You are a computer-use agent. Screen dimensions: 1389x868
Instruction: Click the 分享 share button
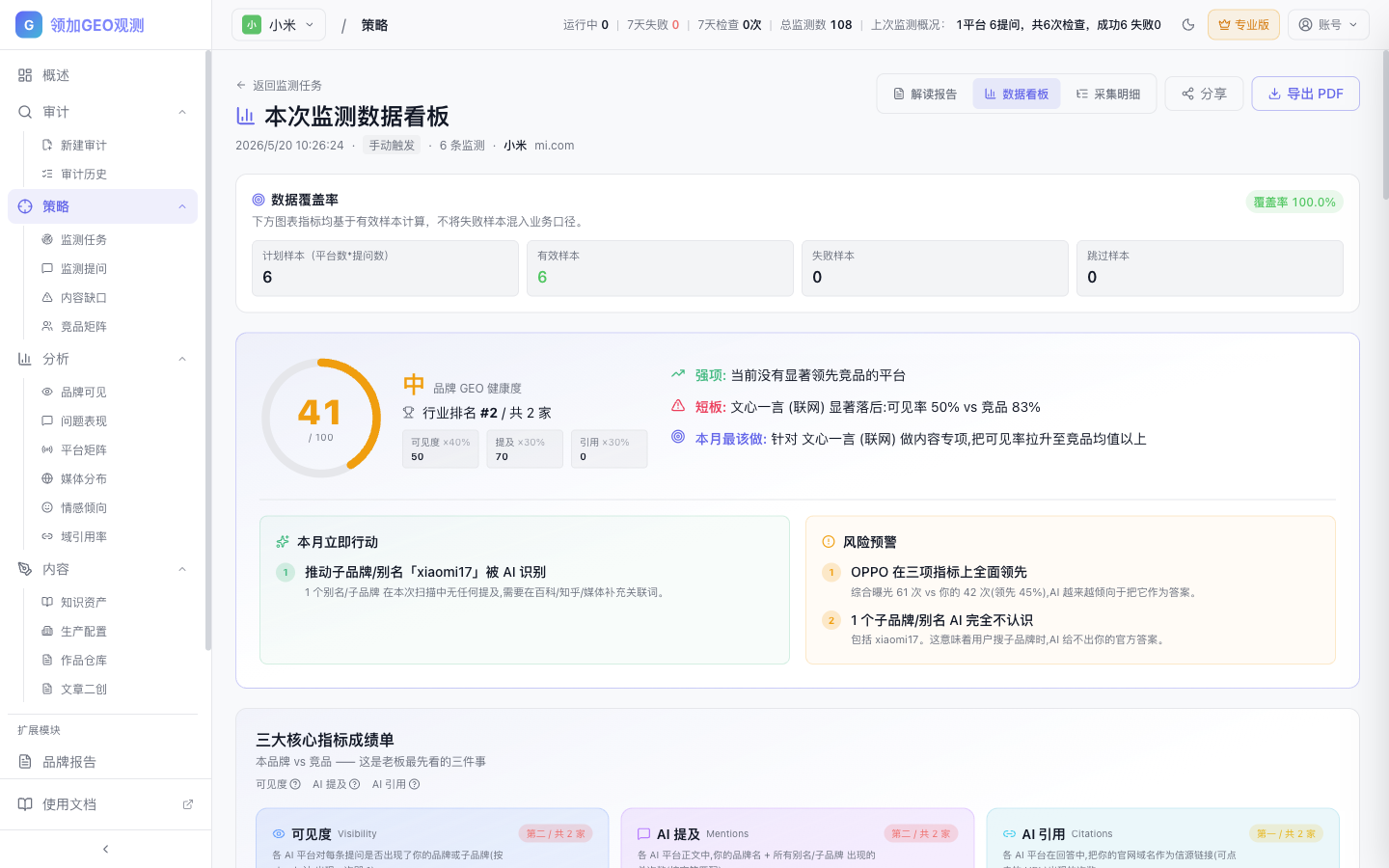tap(1204, 94)
